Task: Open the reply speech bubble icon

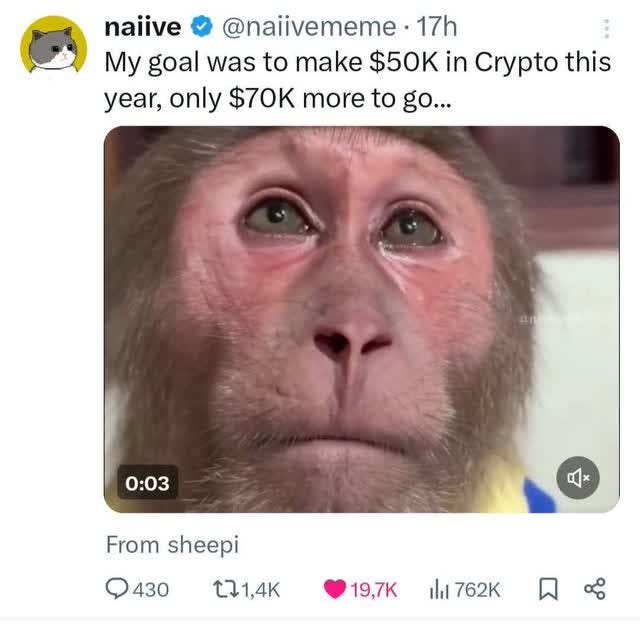Action: click(117, 589)
